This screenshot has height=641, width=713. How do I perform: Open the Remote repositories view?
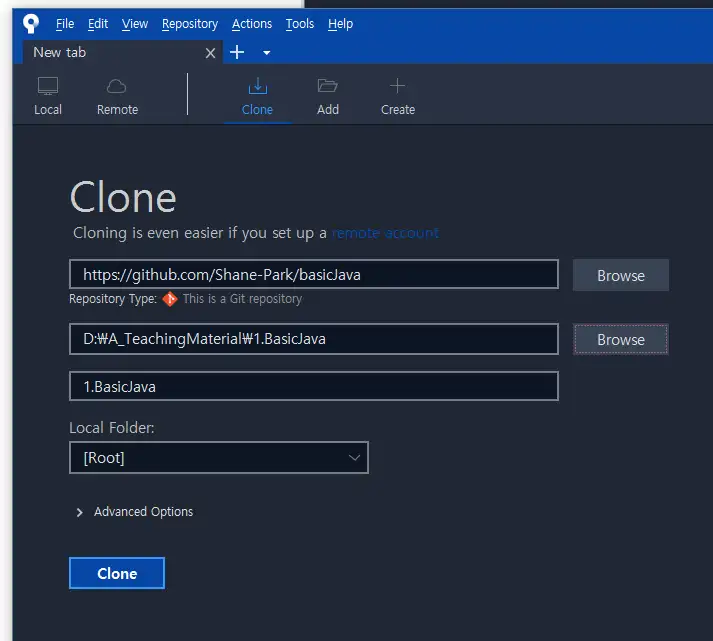[117, 96]
